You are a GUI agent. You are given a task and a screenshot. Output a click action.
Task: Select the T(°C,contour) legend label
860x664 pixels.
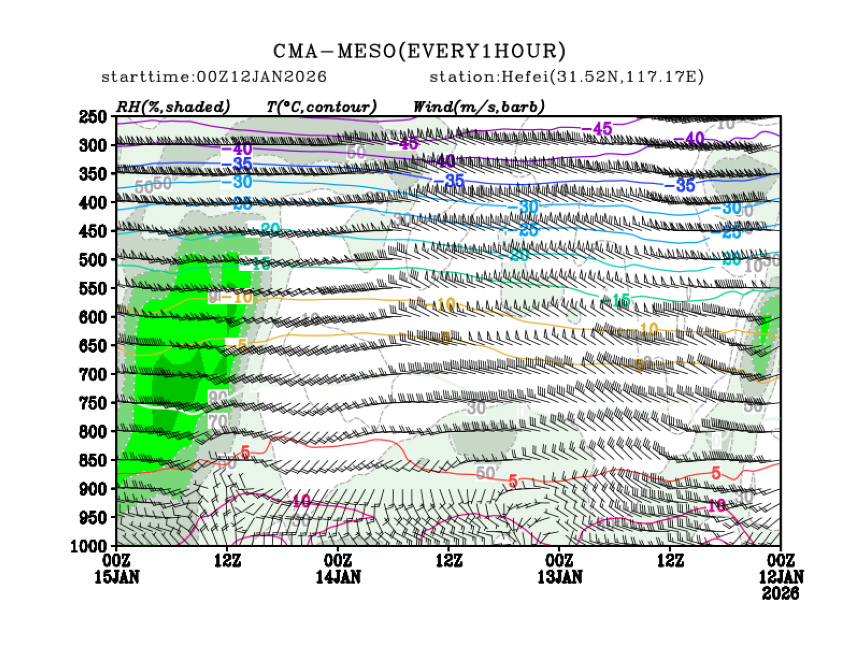tap(321, 106)
